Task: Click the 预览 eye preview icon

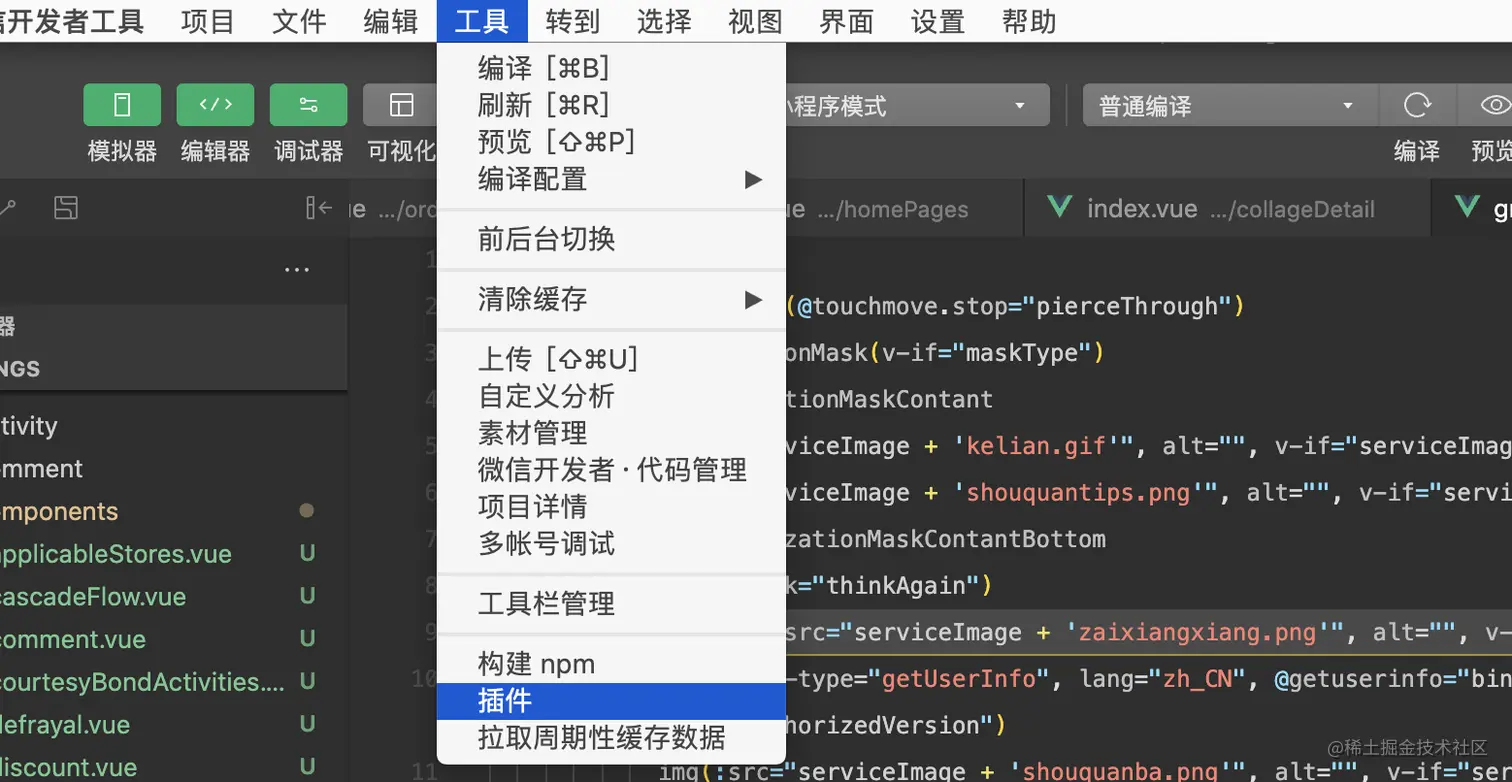Action: pyautogui.click(x=1493, y=105)
